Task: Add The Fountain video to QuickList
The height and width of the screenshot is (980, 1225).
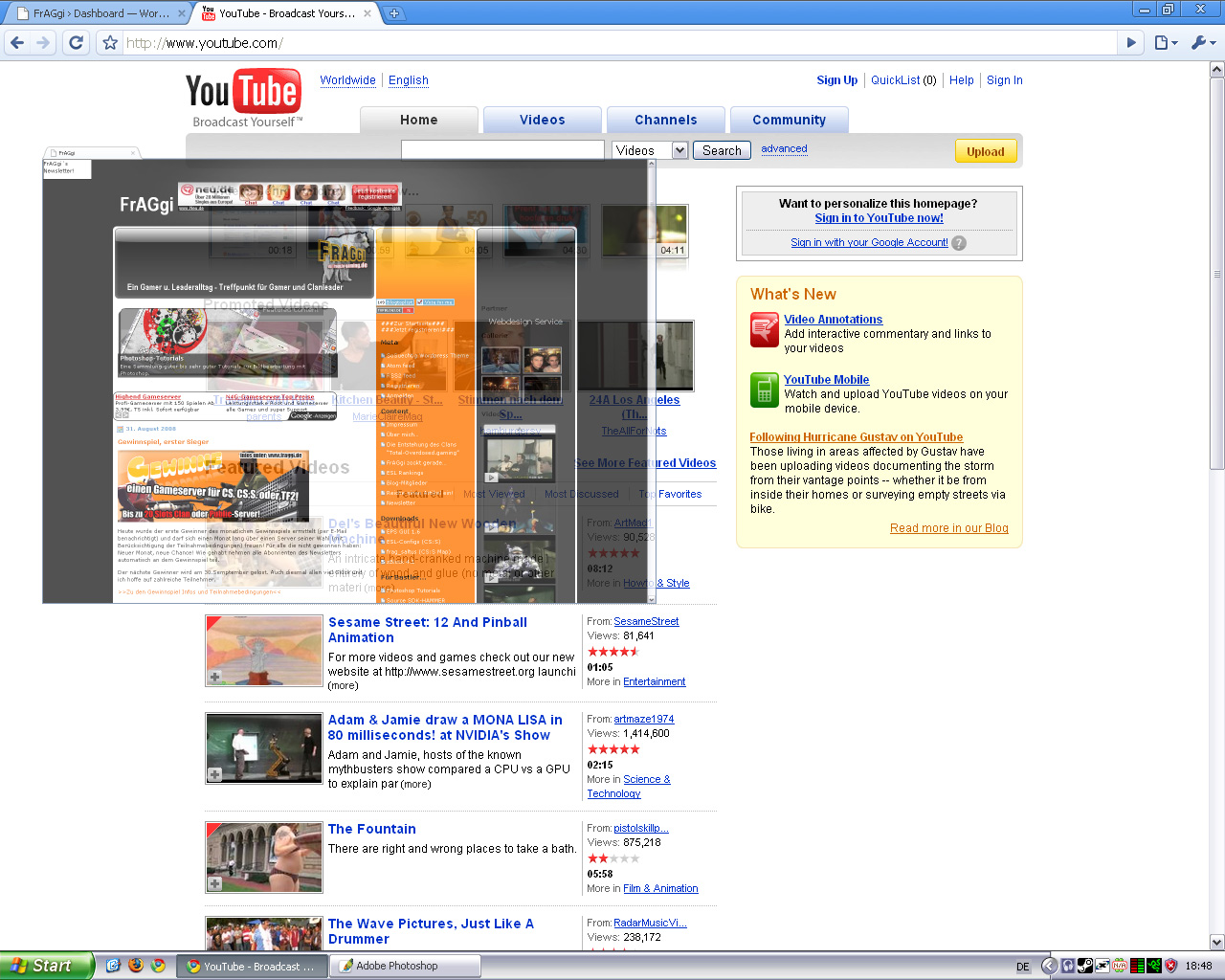Action: (215, 883)
